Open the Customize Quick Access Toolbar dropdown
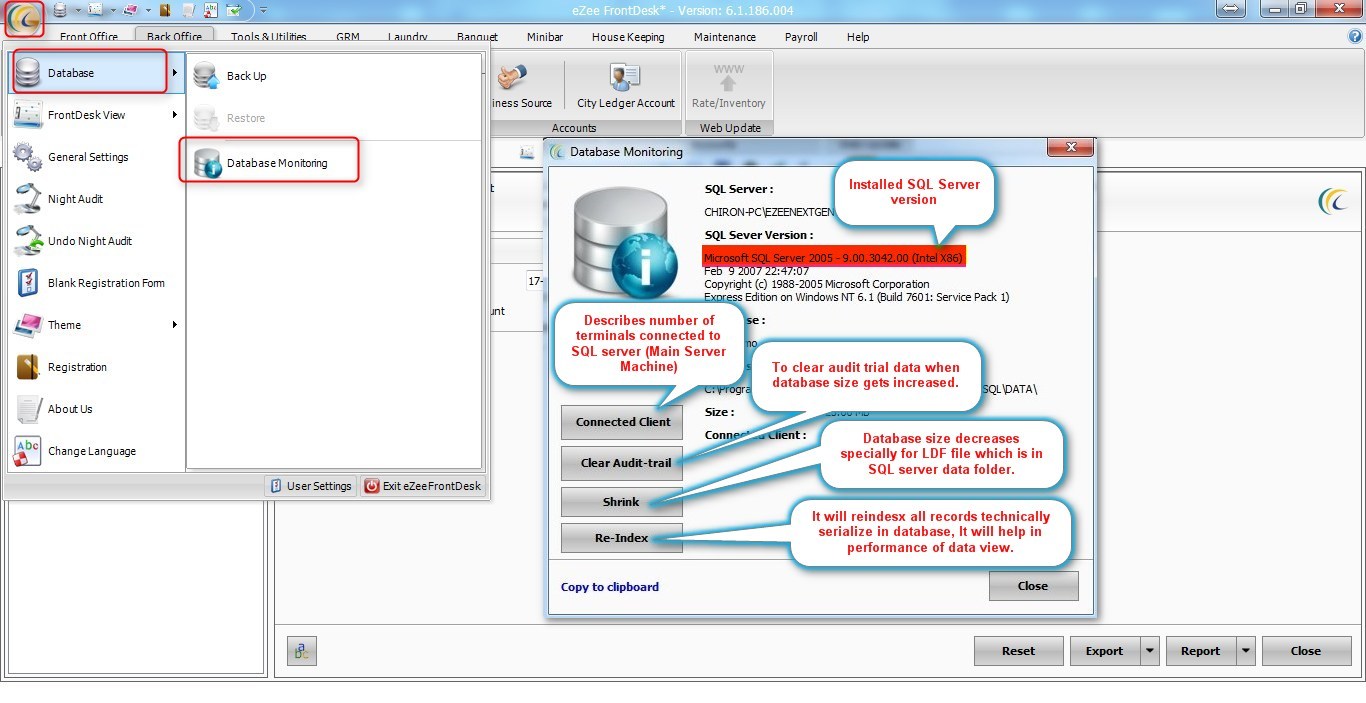This screenshot has width=1366, height=703. pos(263,10)
